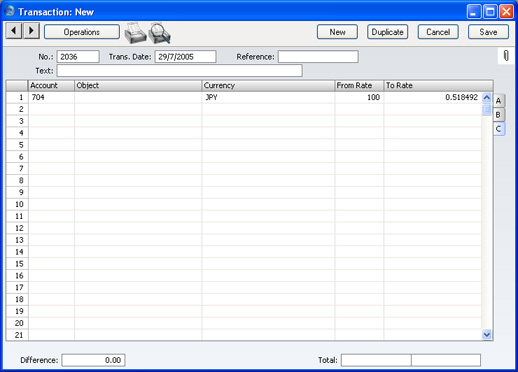Image resolution: width=518 pixels, height=372 pixels.
Task: Select the To Rate value 0.518492
Action: coord(432,97)
